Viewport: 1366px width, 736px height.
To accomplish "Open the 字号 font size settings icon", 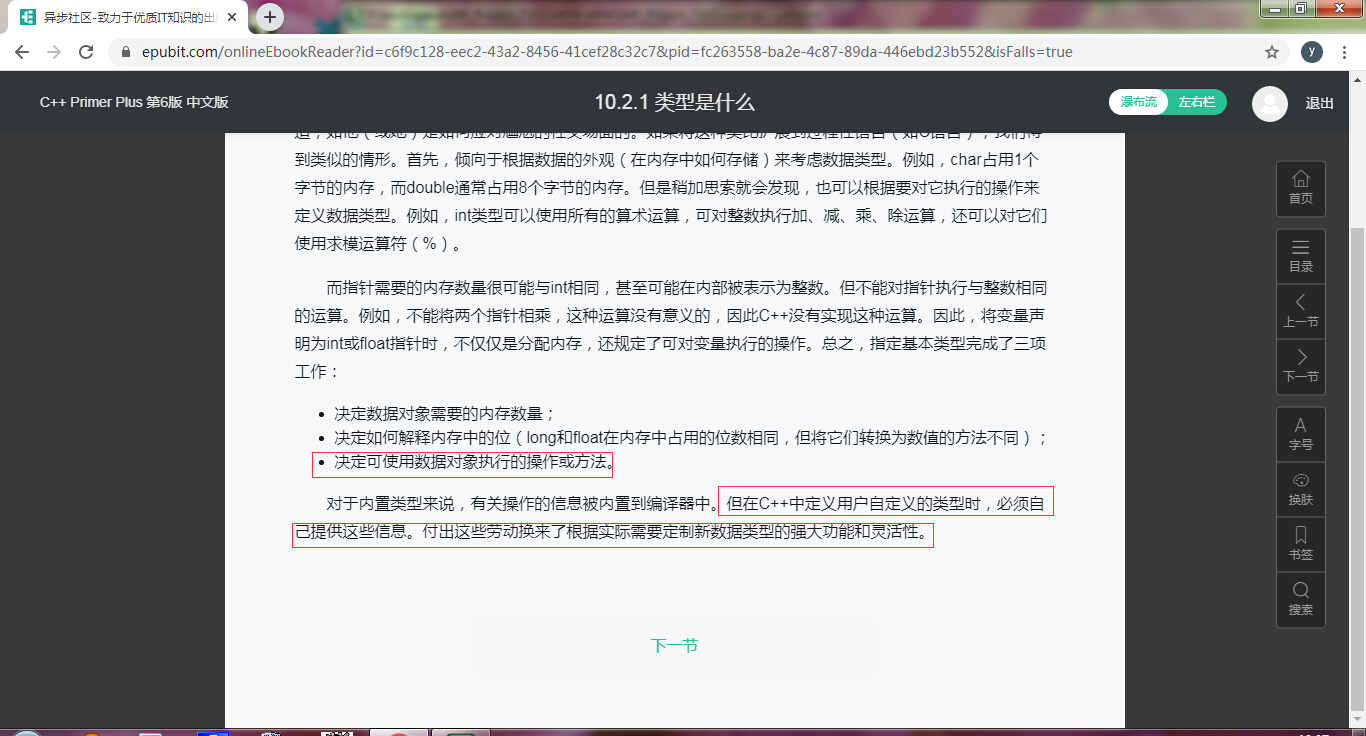I will point(1300,433).
